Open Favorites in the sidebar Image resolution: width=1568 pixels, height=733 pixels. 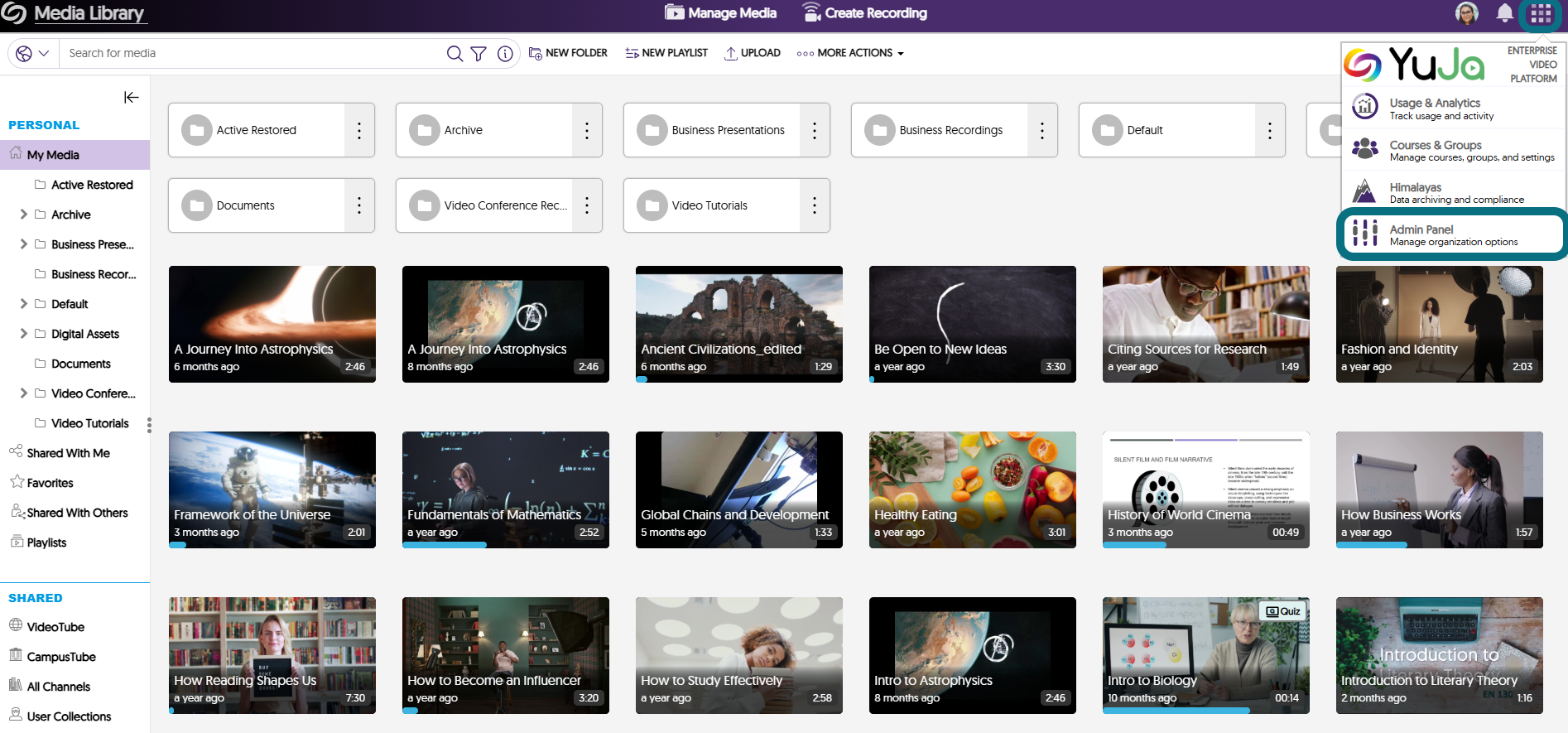pyautogui.click(x=41, y=483)
